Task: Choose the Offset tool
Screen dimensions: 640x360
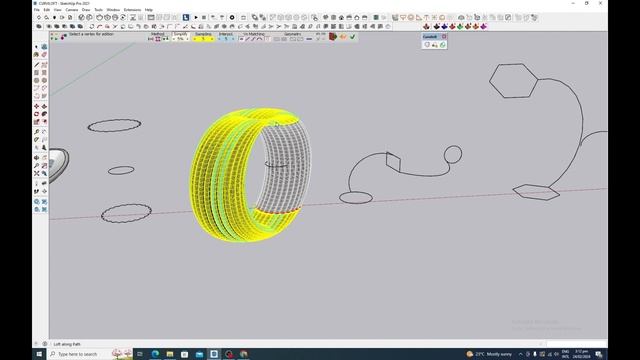Action: (44, 122)
